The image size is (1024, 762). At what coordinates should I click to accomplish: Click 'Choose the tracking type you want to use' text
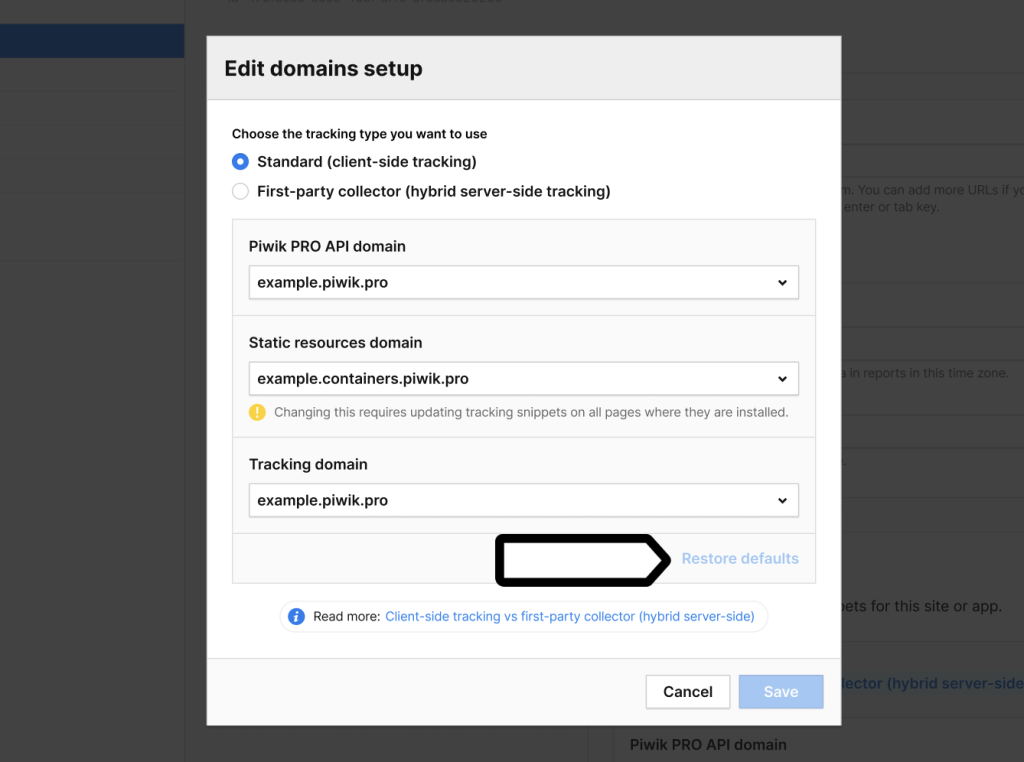[x=359, y=134]
